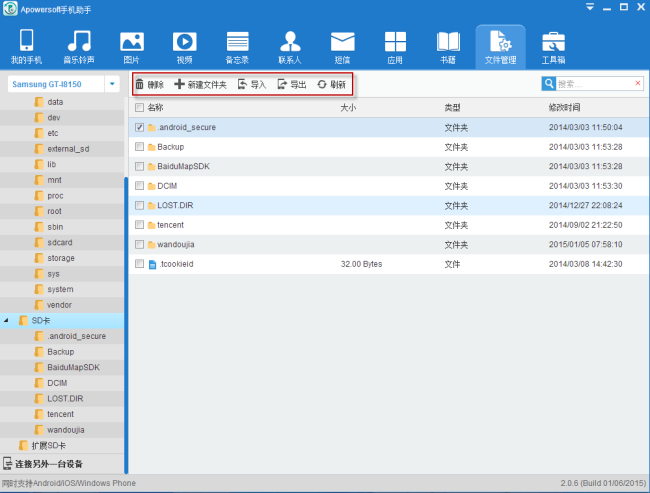Click the 删除 delete trash button
The image size is (650, 493).
pyautogui.click(x=150, y=85)
